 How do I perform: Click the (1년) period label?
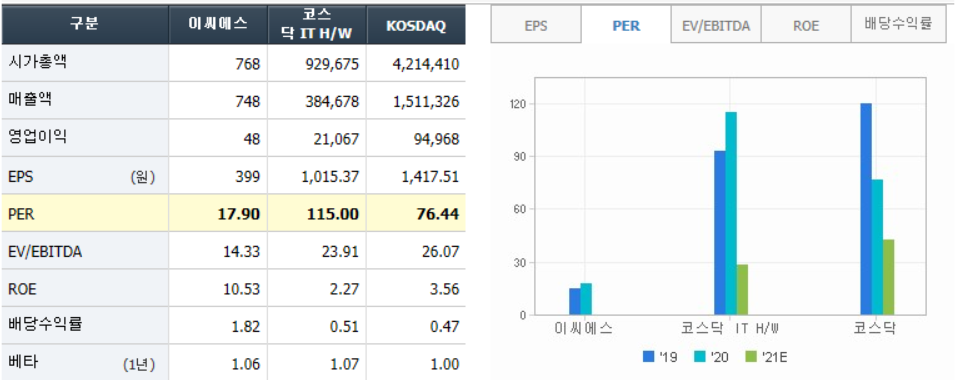(x=138, y=365)
